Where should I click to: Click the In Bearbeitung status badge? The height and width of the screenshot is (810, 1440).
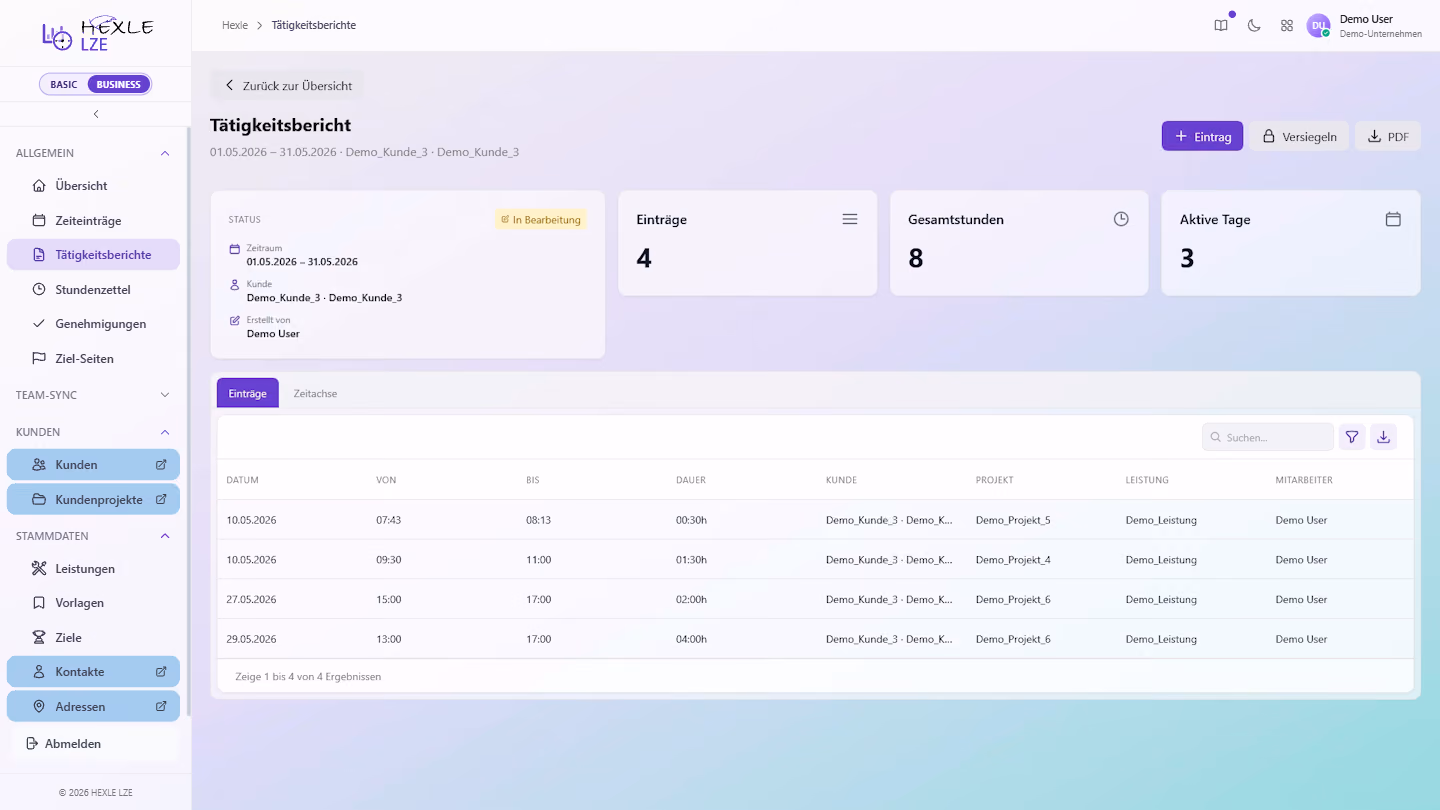541,219
